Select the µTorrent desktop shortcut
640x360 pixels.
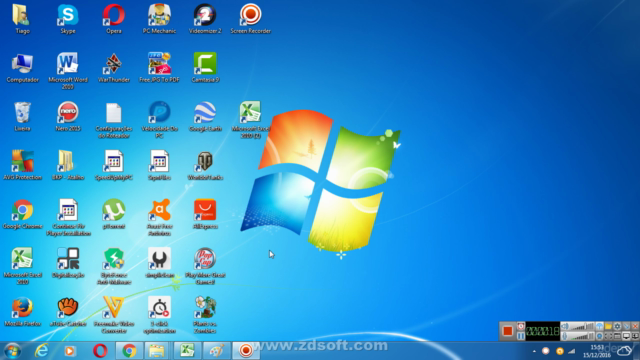pyautogui.click(x=113, y=214)
